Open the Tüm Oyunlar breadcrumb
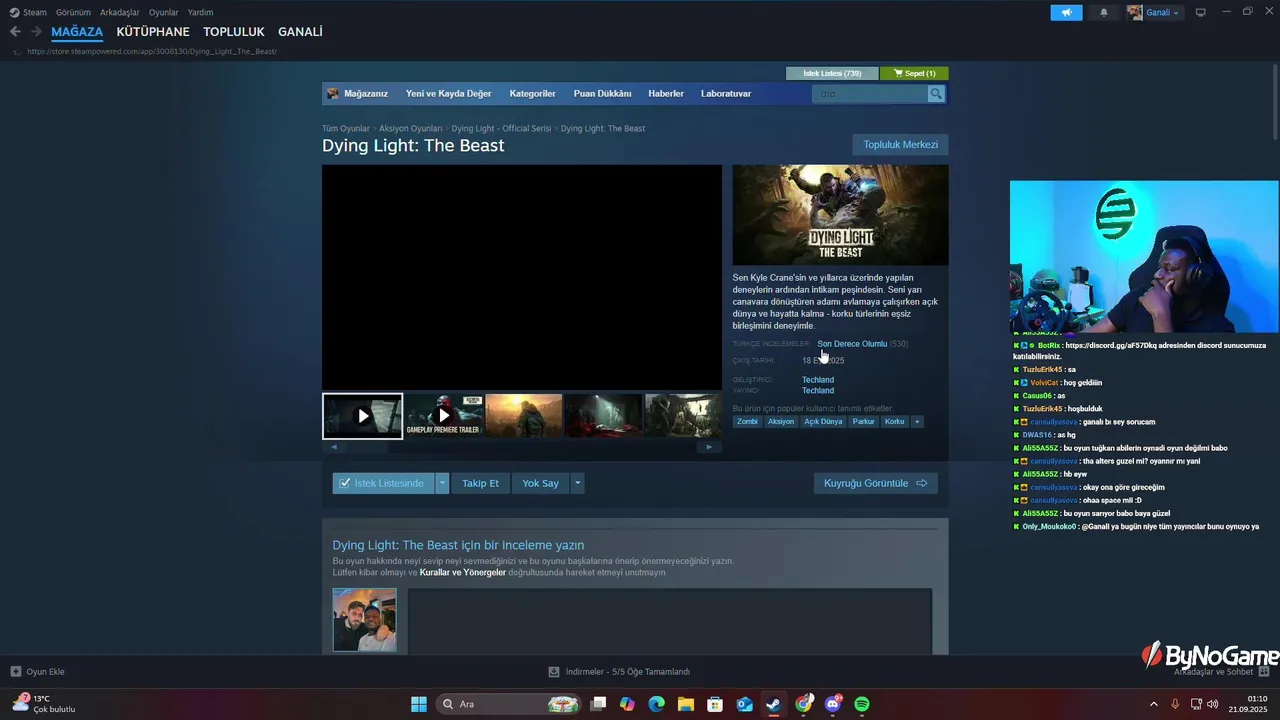The width and height of the screenshot is (1280, 720). tap(346, 129)
